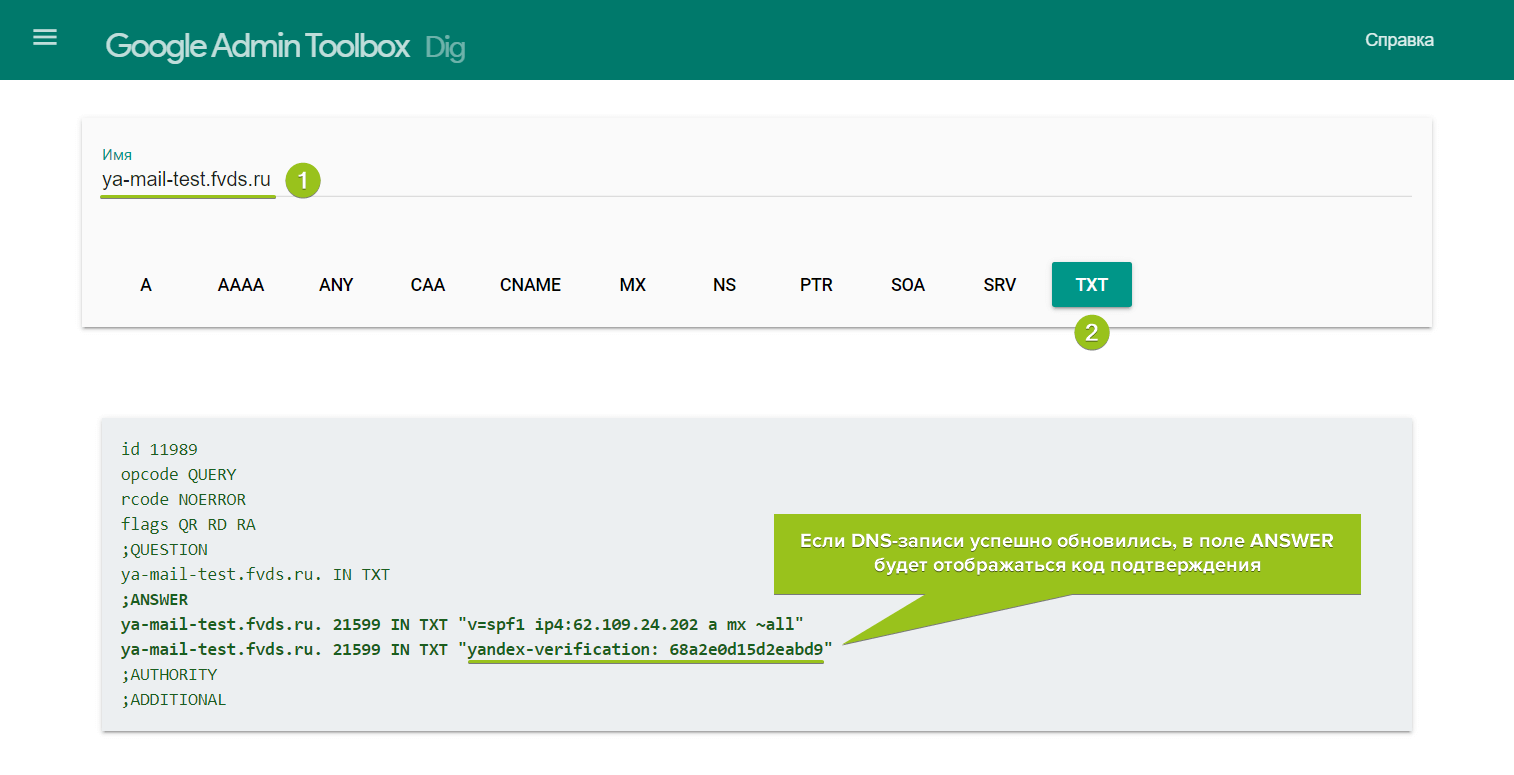The height and width of the screenshot is (775, 1514).
Task: Query CNAME records
Action: (x=531, y=285)
